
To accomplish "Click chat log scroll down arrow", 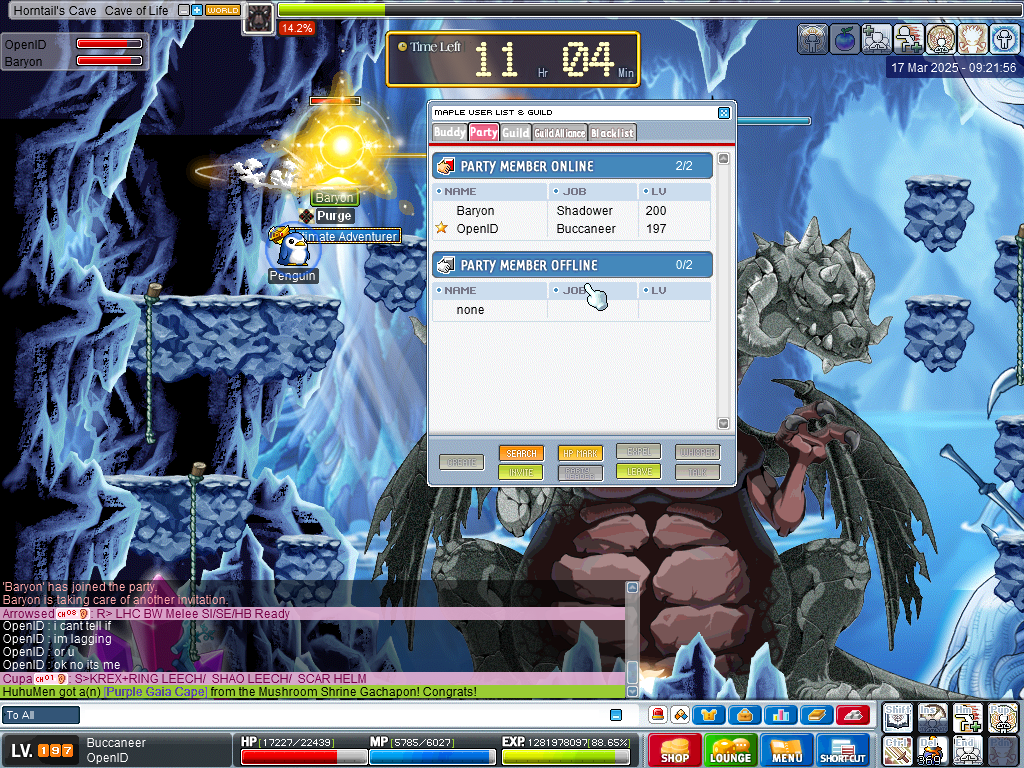I will click(x=632, y=691).
